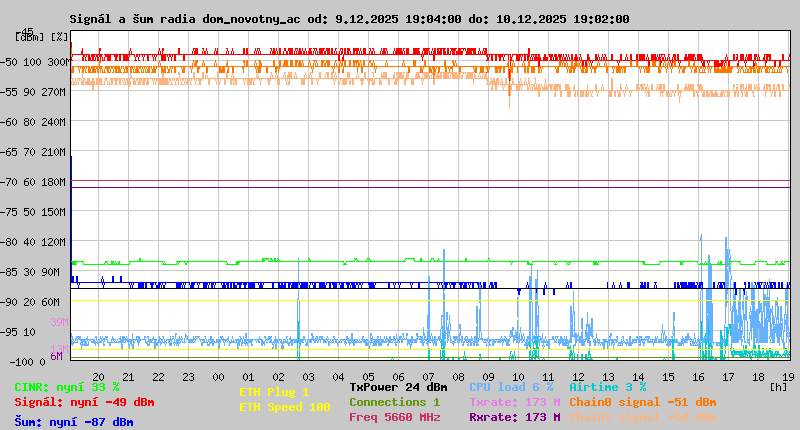Click the '-85 30 90M' y-axis label
Image resolution: width=800 pixels, height=430 pixels.
31,272
